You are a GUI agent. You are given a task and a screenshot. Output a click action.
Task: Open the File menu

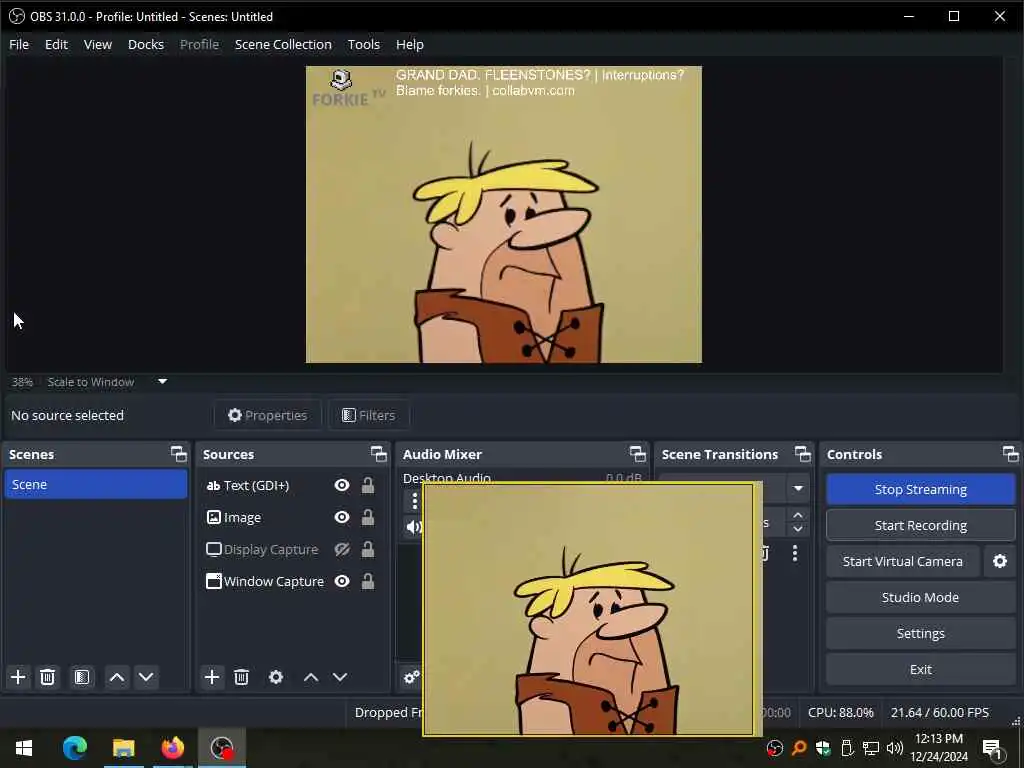[19, 44]
